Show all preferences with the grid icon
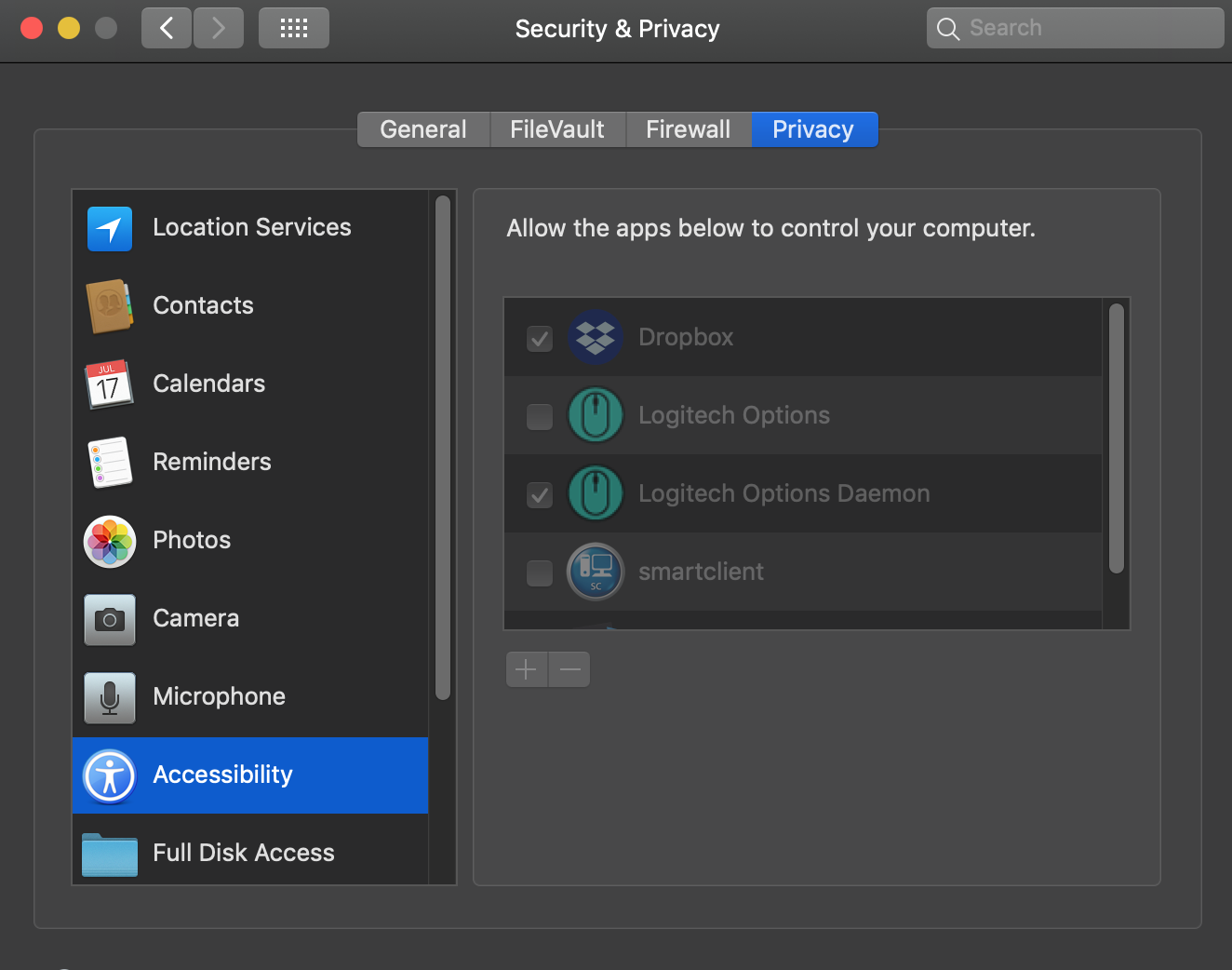The height and width of the screenshot is (970, 1232). click(x=294, y=28)
